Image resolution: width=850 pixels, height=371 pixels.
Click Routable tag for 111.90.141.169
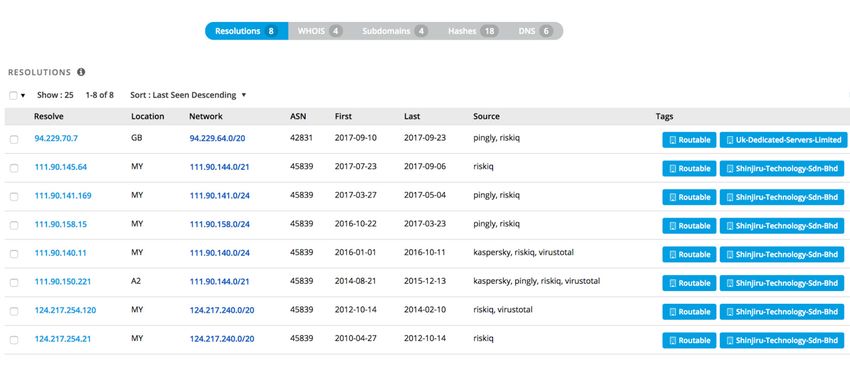[x=689, y=197]
